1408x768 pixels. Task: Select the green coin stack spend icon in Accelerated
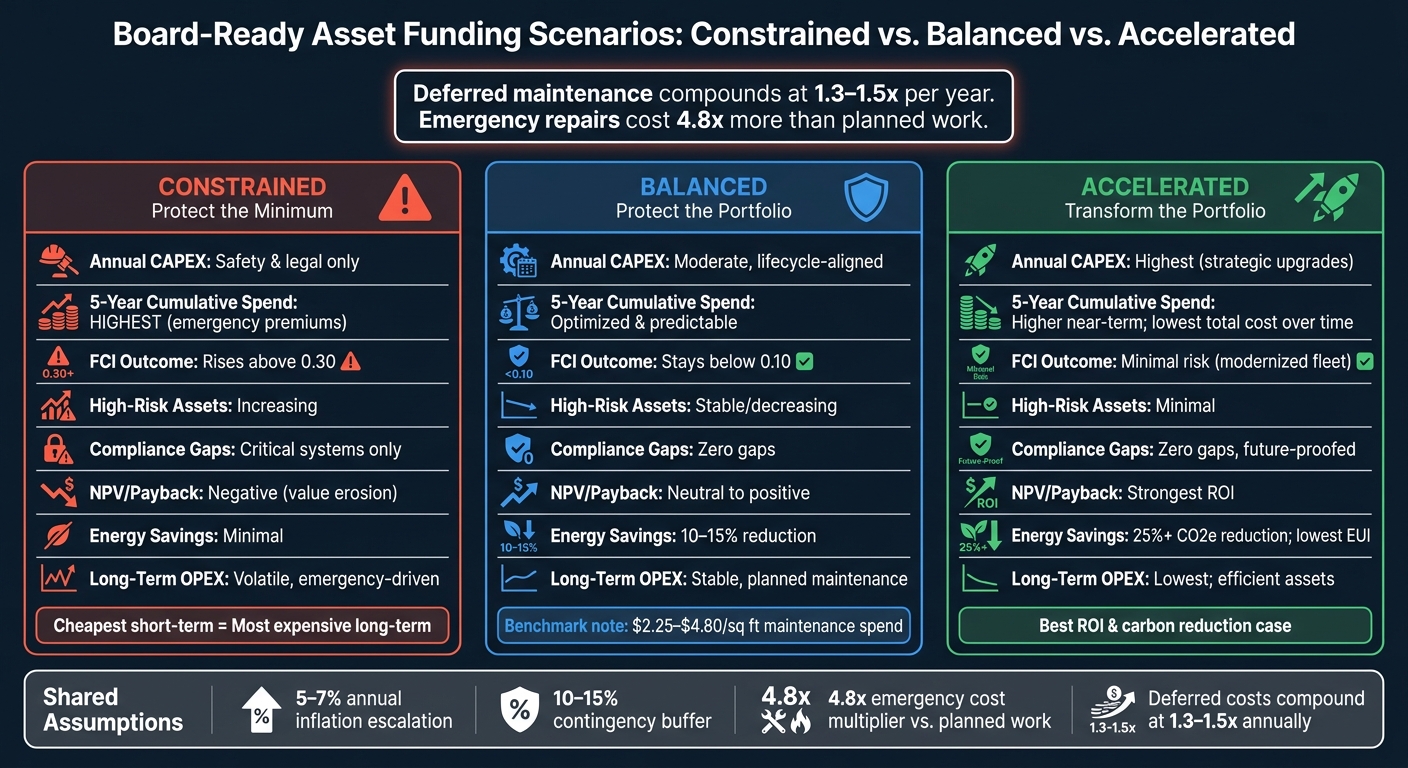pos(980,312)
